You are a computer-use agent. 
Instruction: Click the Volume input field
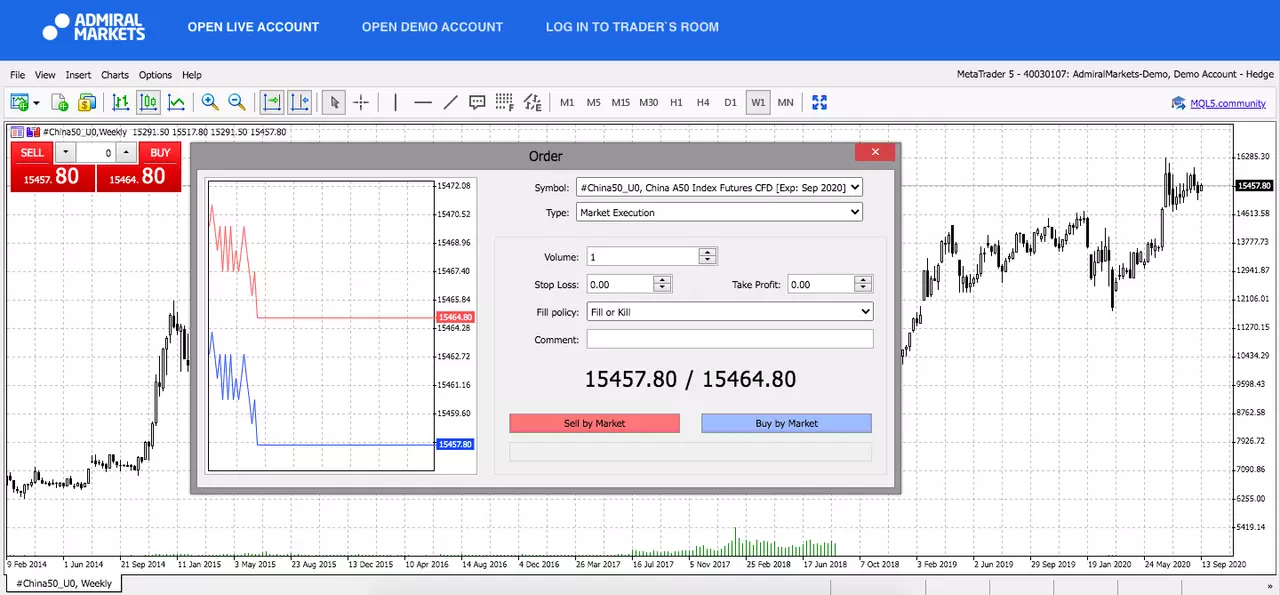(643, 257)
